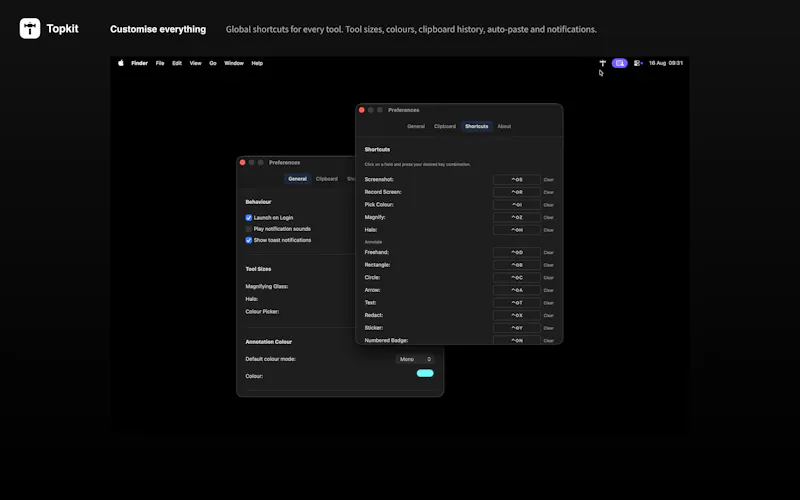Image resolution: width=800 pixels, height=500 pixels.
Task: Clear the Rectangle shortcut
Action: [548, 265]
